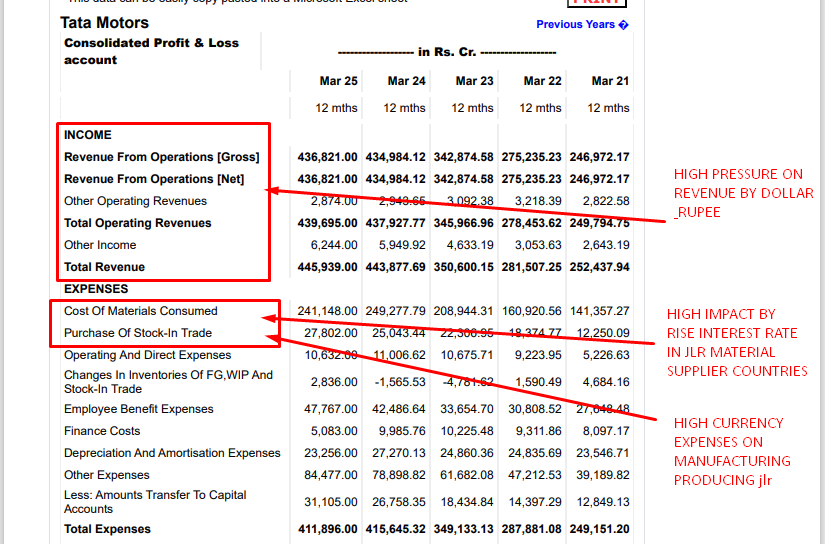825x544 pixels.
Task: Click Finance Costs value 5,083.00
Action: 334,431
